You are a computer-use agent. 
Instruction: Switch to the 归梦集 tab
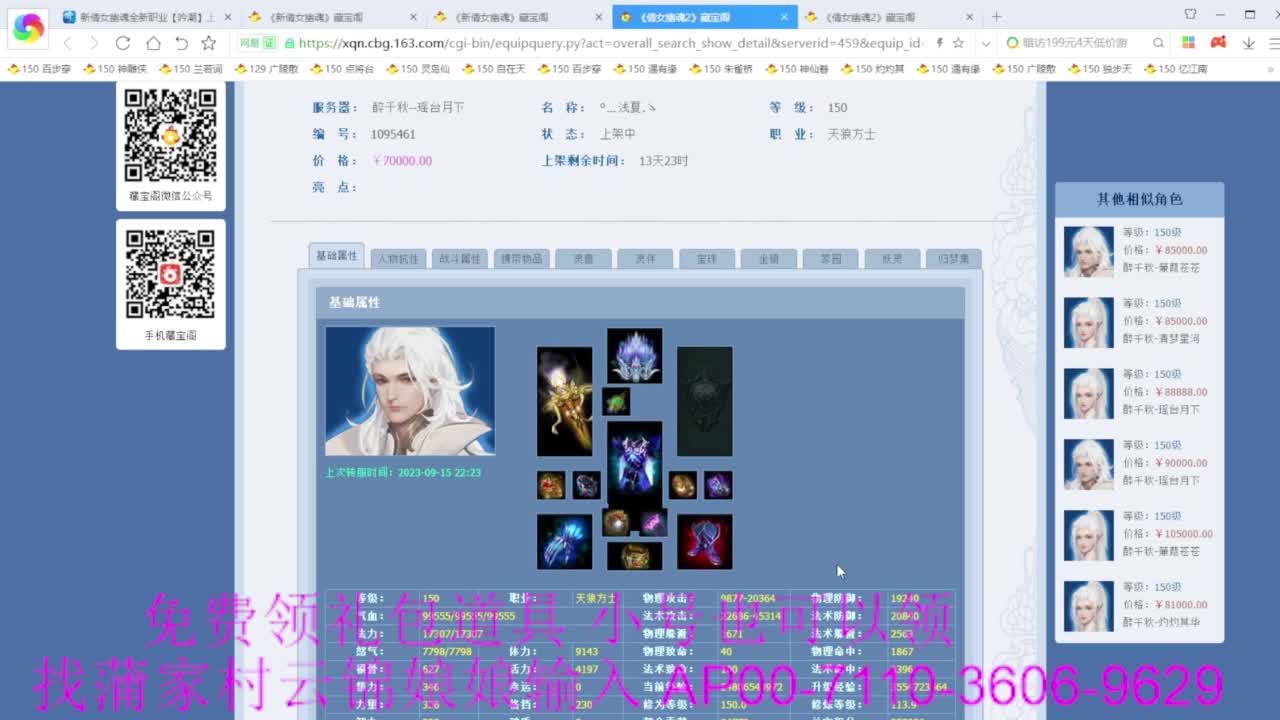(x=953, y=258)
